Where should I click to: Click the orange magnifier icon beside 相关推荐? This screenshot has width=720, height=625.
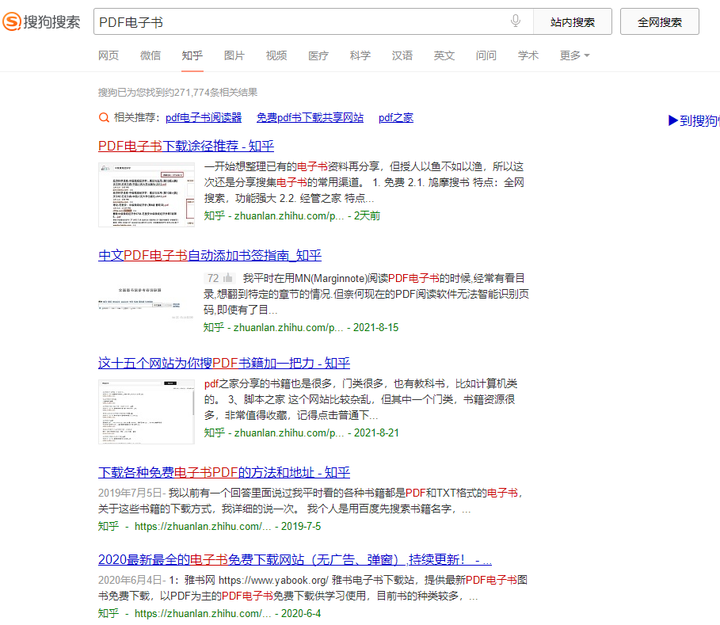104,118
